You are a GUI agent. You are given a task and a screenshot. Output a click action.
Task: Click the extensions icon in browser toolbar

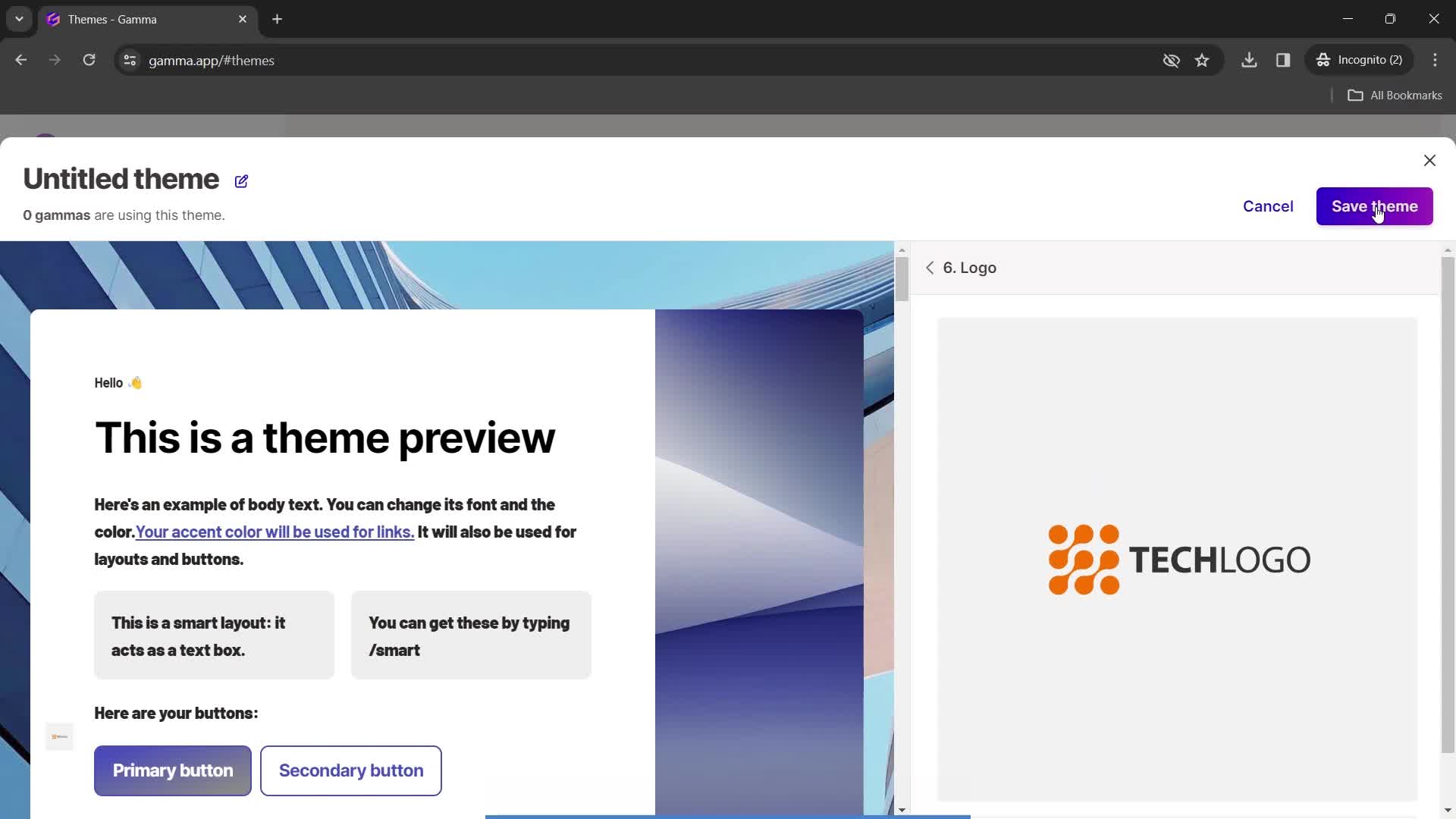pyautogui.click(x=1284, y=60)
